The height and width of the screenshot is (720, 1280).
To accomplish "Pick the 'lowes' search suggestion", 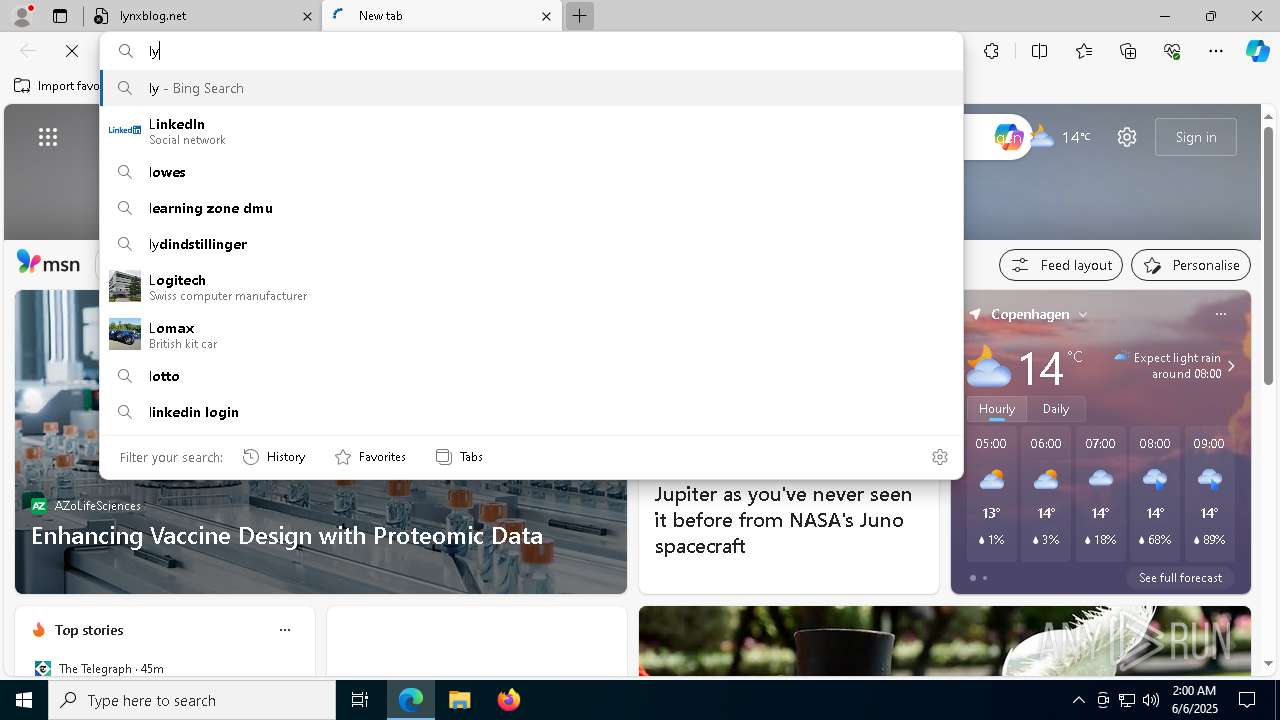I will 531,172.
